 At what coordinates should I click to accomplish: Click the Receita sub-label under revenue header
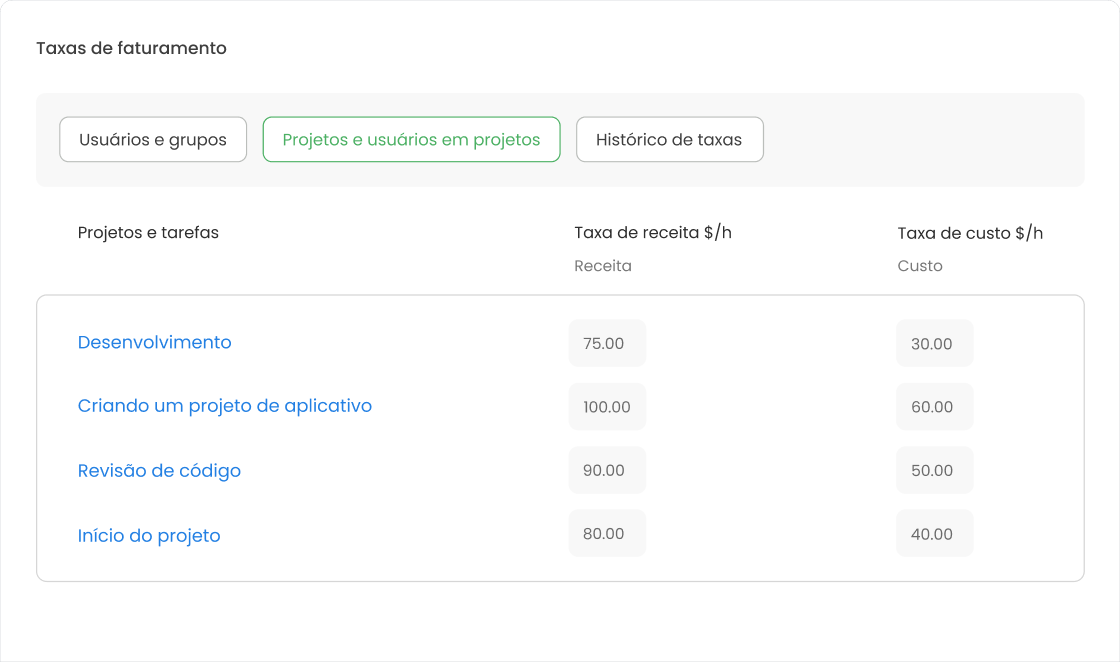pos(603,266)
